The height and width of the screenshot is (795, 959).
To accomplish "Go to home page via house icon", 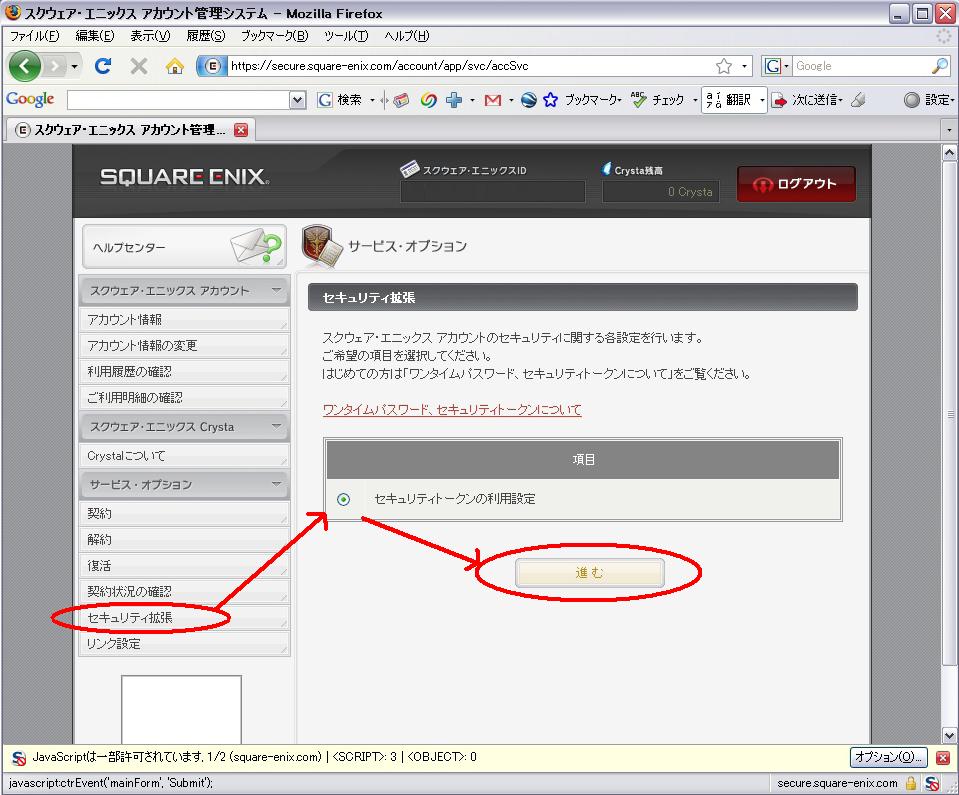I will click(175, 65).
